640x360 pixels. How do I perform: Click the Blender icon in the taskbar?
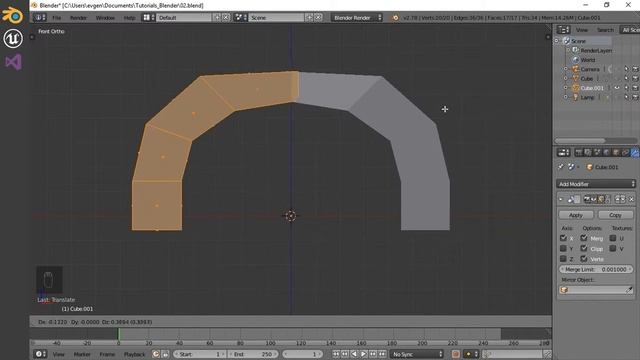click(x=13, y=16)
